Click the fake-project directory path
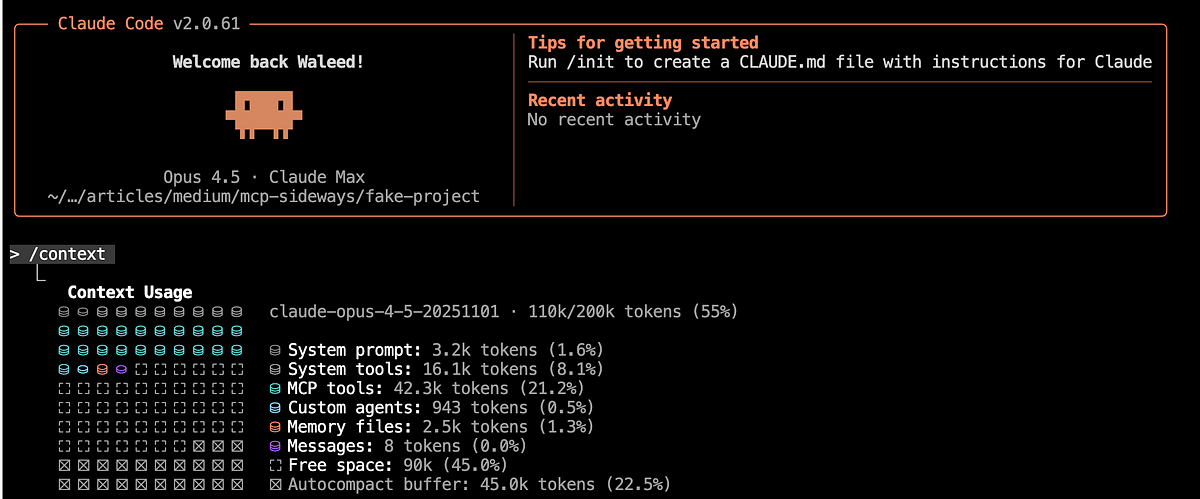Image resolution: width=1200 pixels, height=499 pixels. pyautogui.click(x=263, y=196)
